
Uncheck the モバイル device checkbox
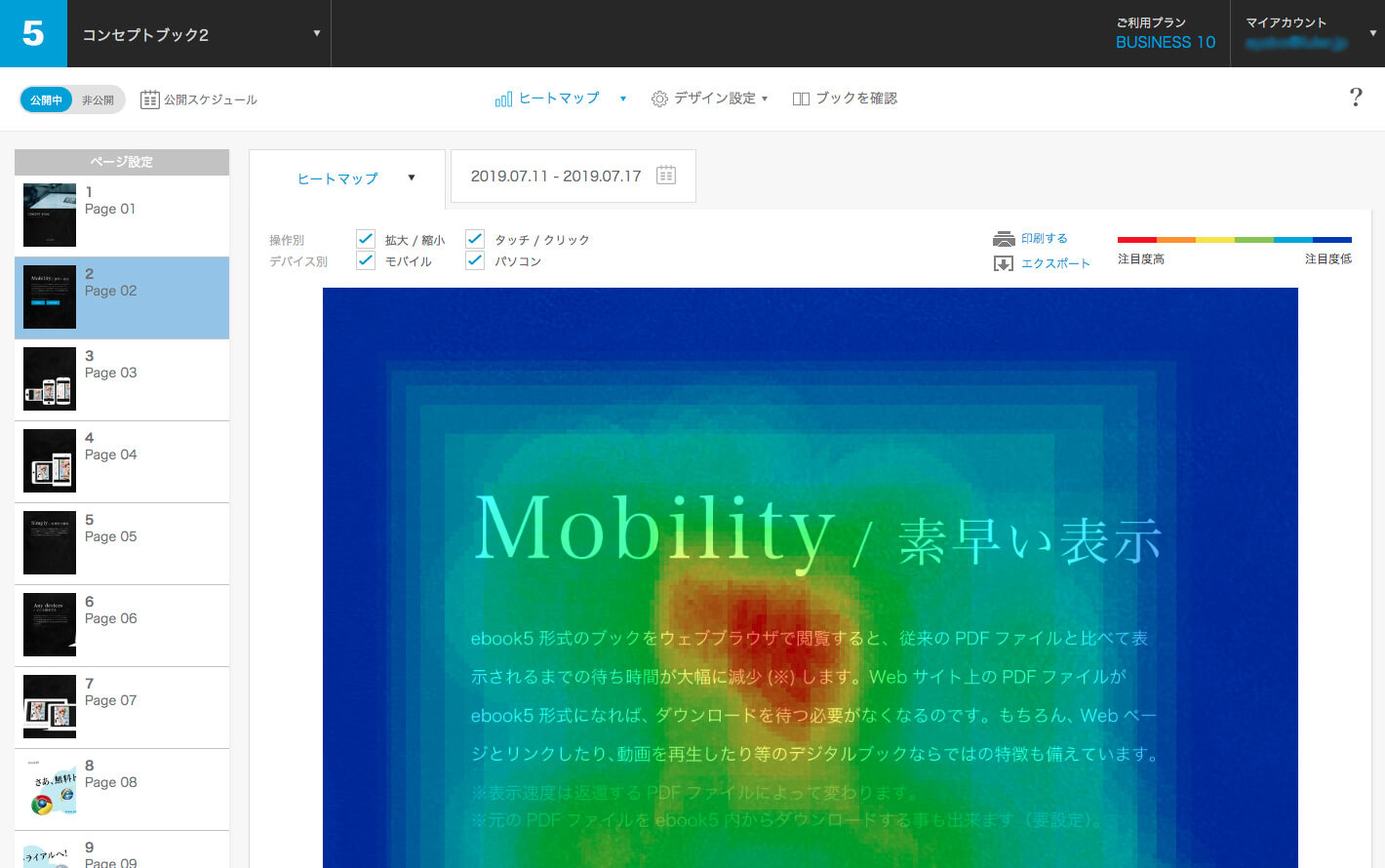[366, 260]
